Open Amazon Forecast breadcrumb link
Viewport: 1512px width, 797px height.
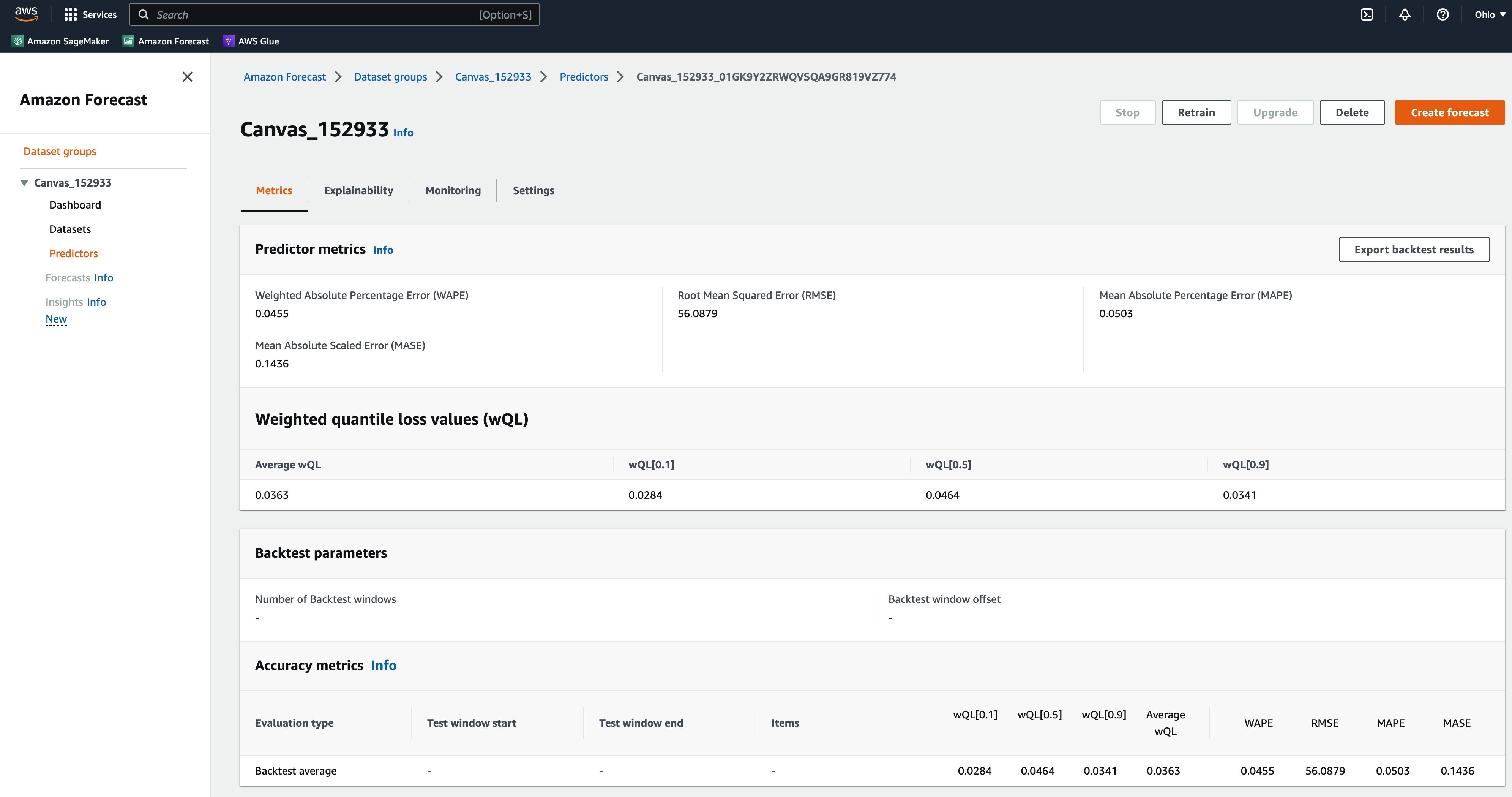[x=284, y=77]
